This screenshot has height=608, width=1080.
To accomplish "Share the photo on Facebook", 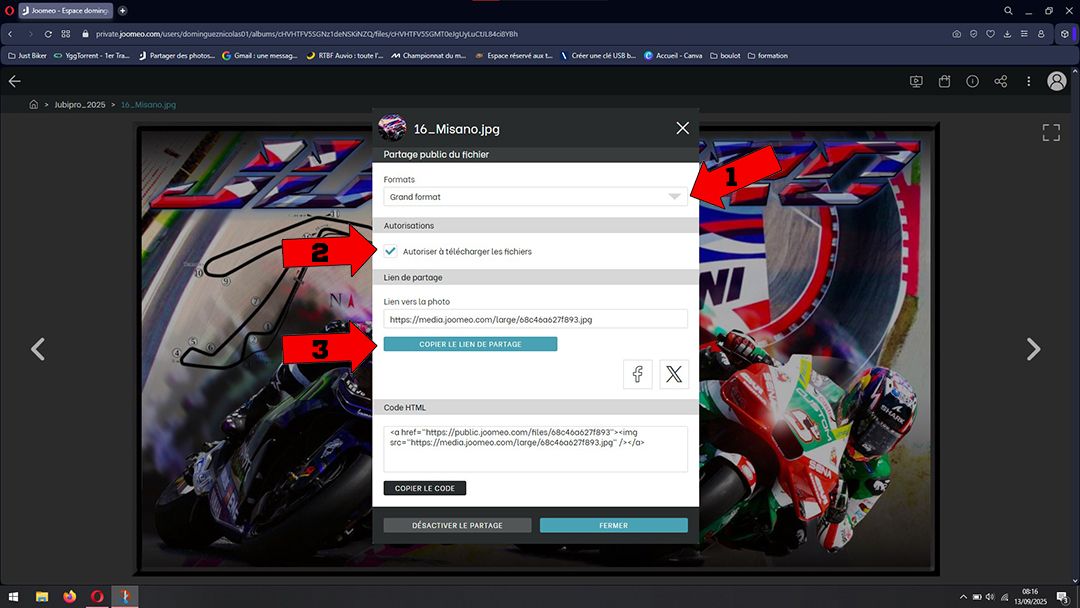I will click(x=638, y=374).
